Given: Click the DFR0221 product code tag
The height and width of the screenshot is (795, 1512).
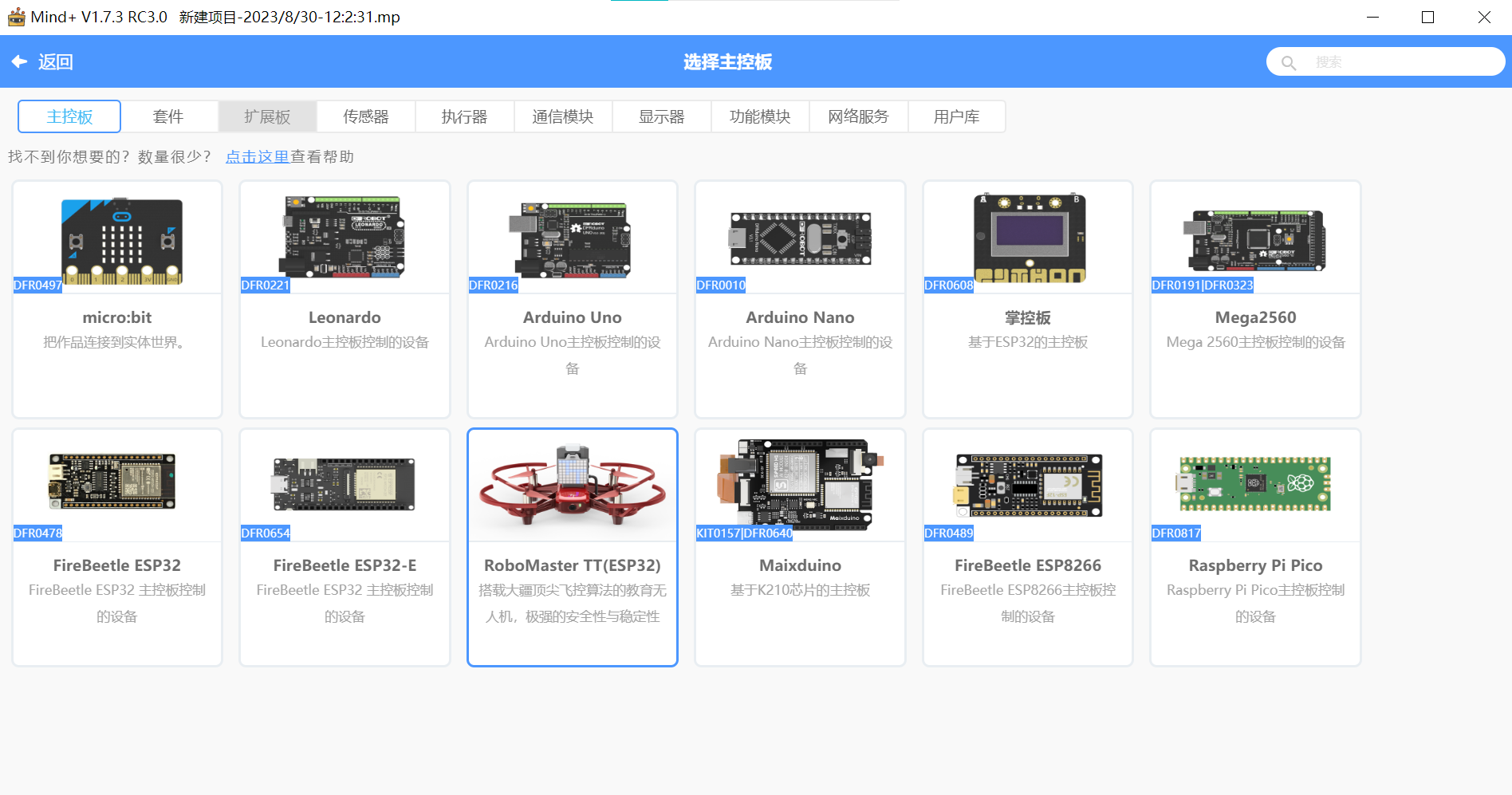Looking at the screenshot, I should [266, 285].
